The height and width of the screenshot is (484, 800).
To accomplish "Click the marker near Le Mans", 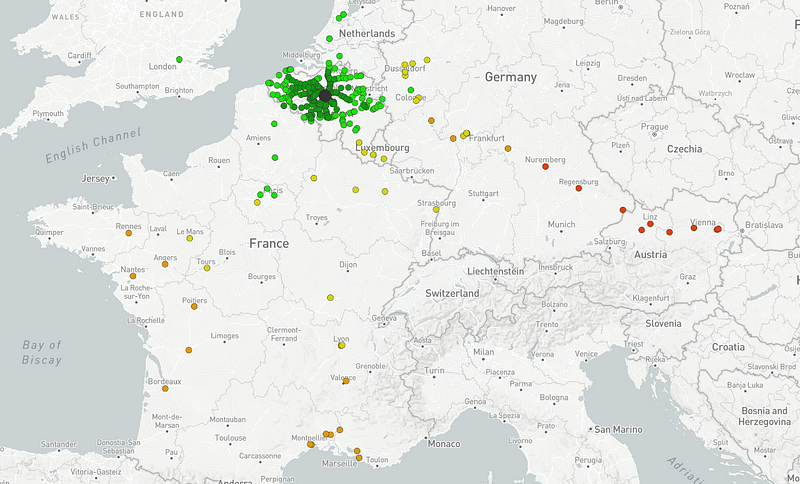I will click(x=189, y=239).
